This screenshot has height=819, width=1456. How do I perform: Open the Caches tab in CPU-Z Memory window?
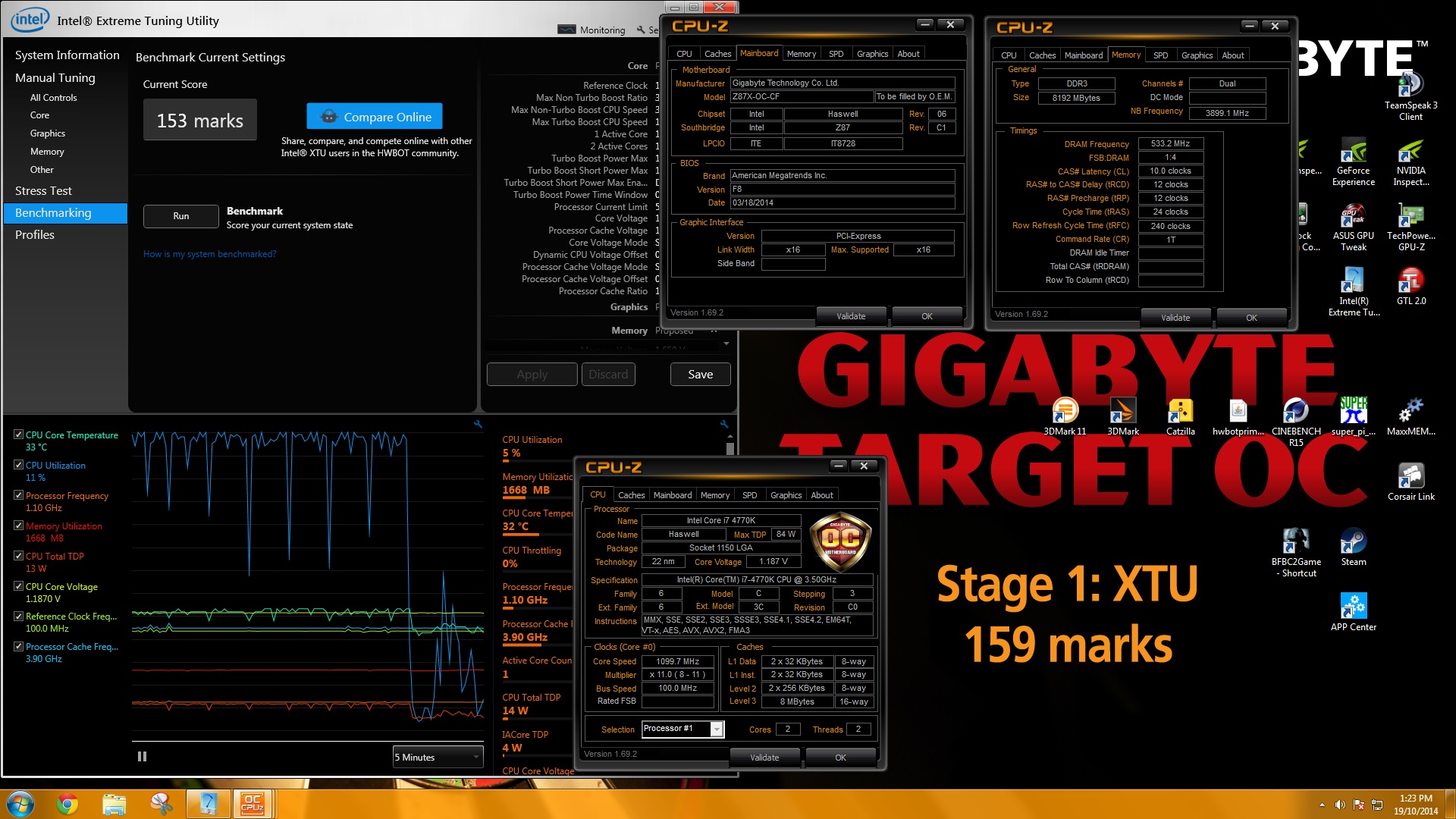(1042, 55)
